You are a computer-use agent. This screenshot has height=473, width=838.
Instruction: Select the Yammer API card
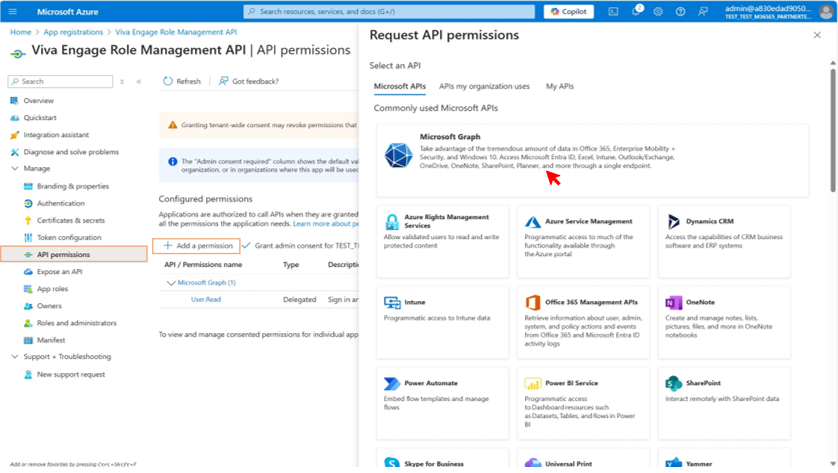point(724,460)
